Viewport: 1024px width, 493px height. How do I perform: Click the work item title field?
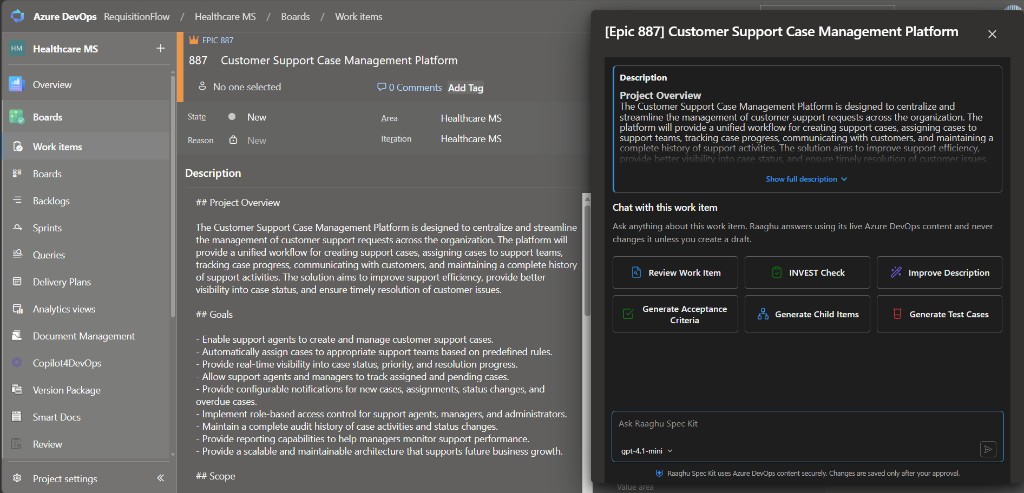pos(339,61)
